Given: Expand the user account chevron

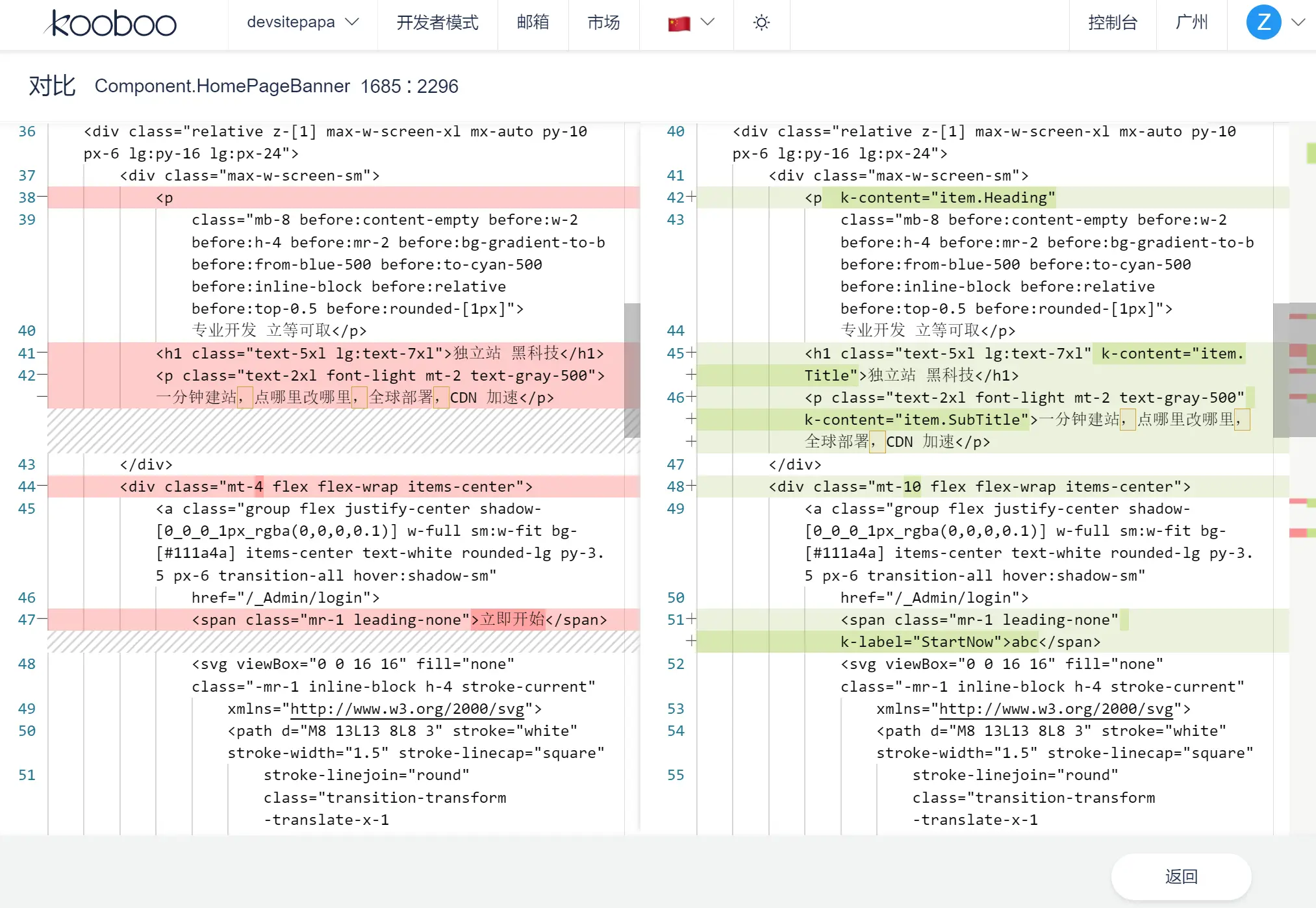Looking at the screenshot, I should coord(1298,23).
